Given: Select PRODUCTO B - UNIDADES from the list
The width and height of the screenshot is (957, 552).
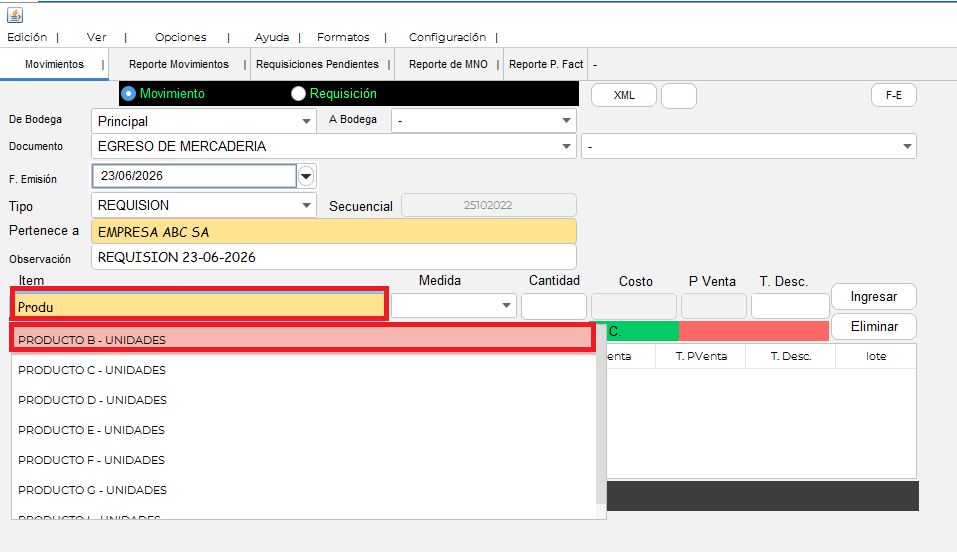Looking at the screenshot, I should 302,340.
